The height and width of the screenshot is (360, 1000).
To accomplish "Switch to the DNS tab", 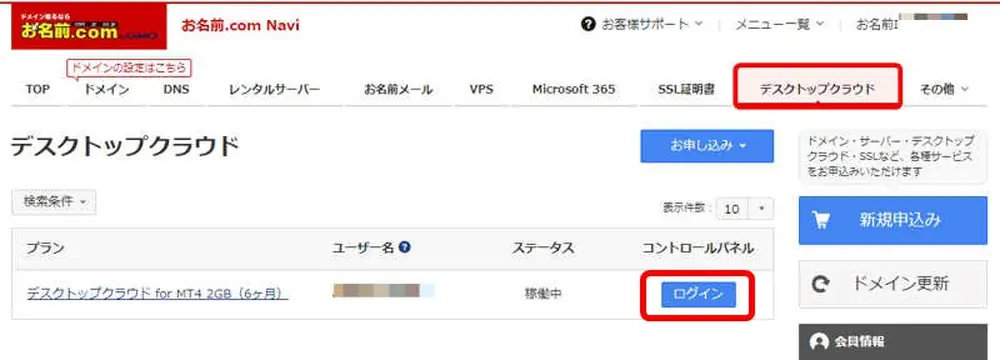I will click(x=176, y=89).
